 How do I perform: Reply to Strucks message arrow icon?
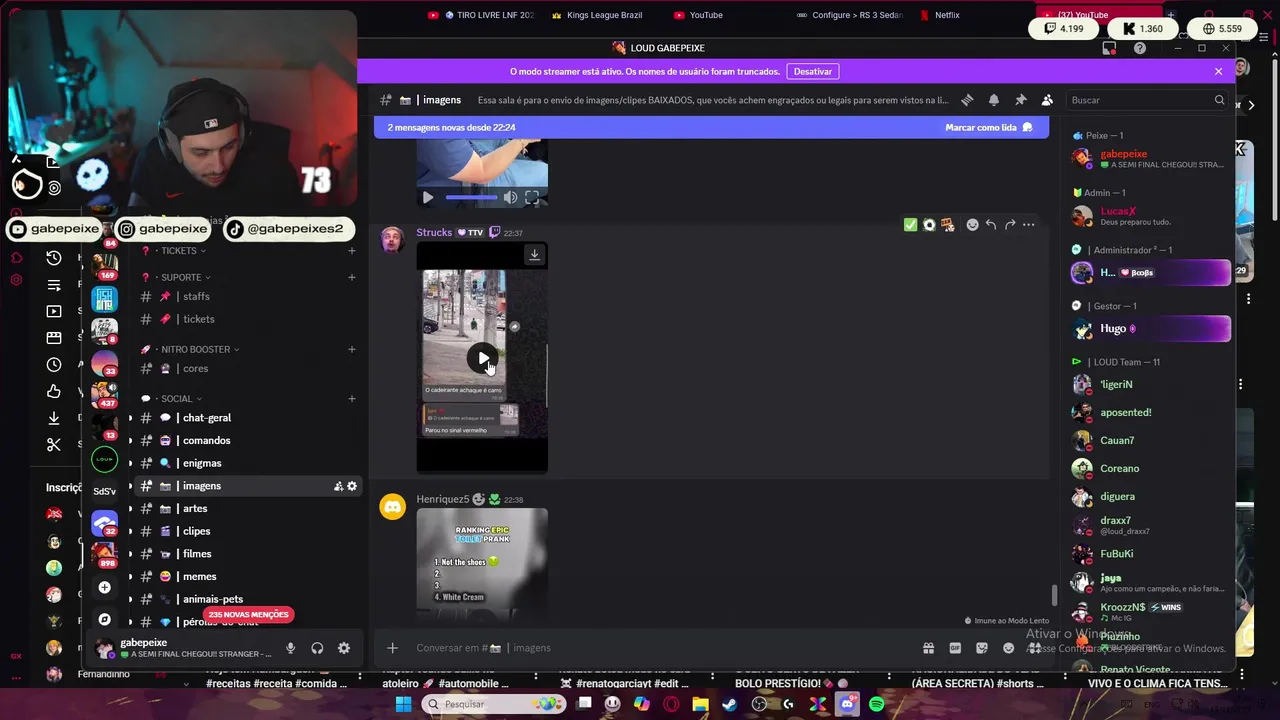click(991, 225)
